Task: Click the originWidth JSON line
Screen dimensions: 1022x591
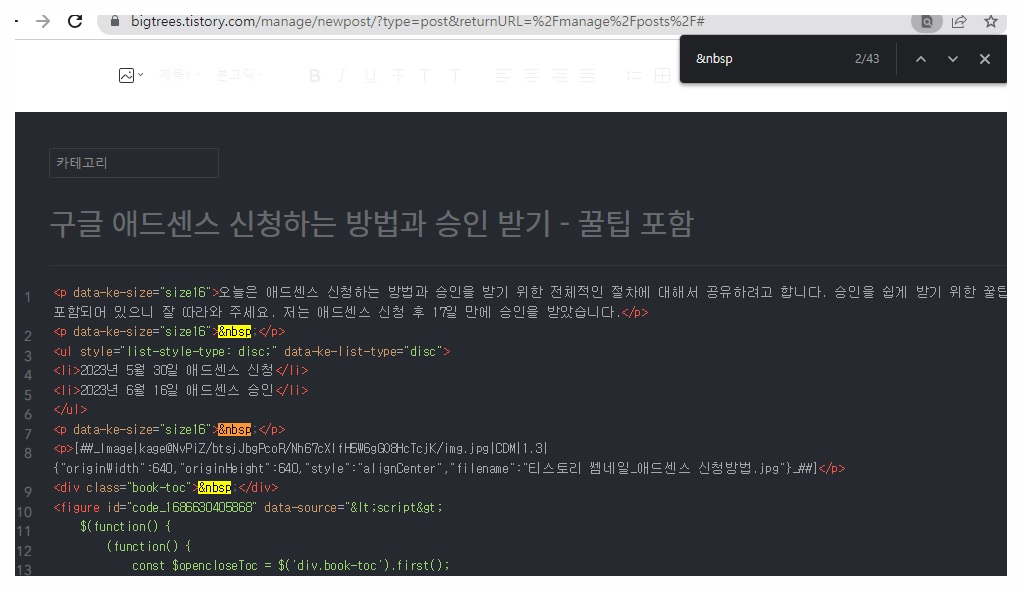Action: coord(449,468)
